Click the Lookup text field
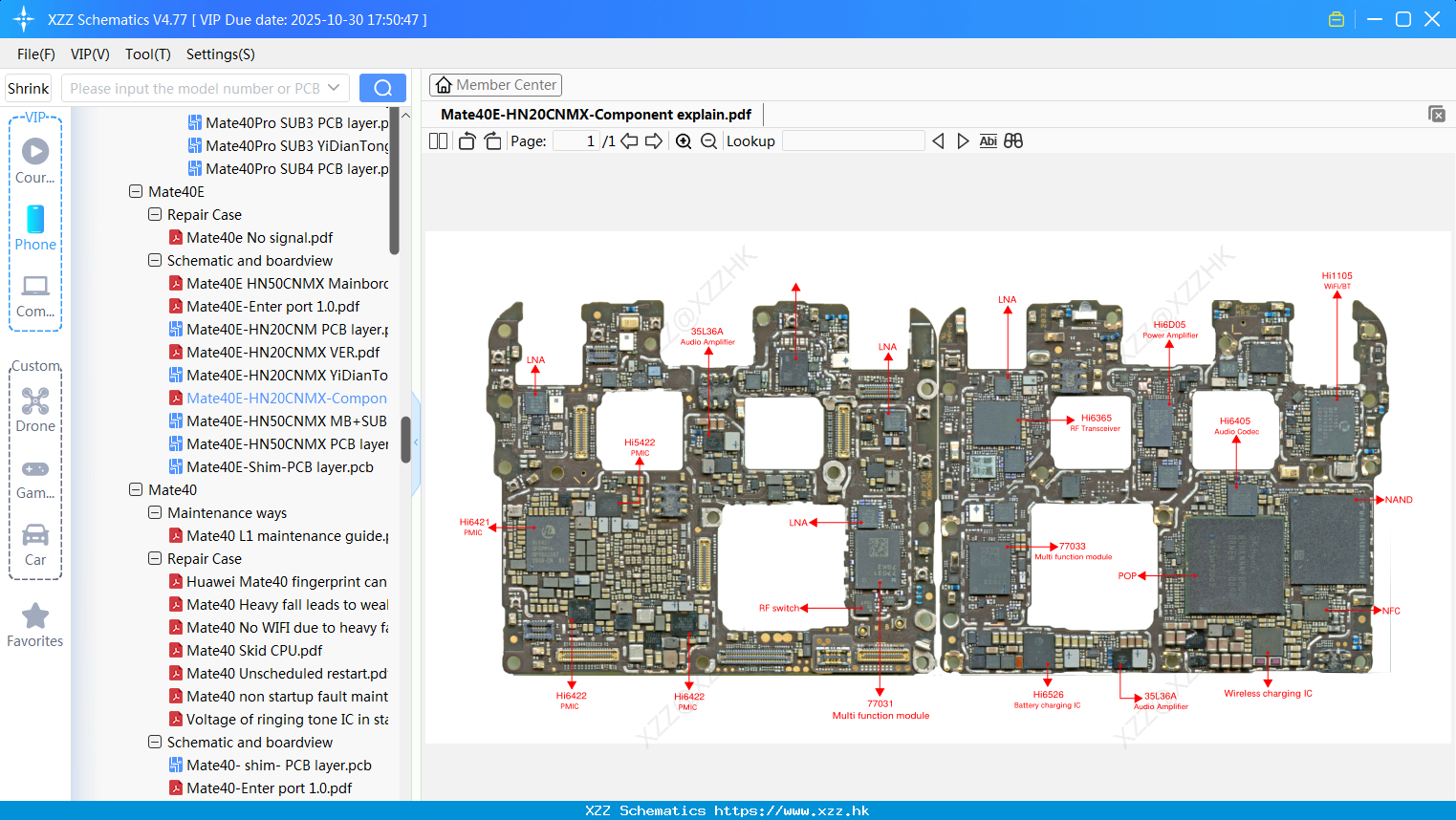The image size is (1456, 820). [x=854, y=140]
